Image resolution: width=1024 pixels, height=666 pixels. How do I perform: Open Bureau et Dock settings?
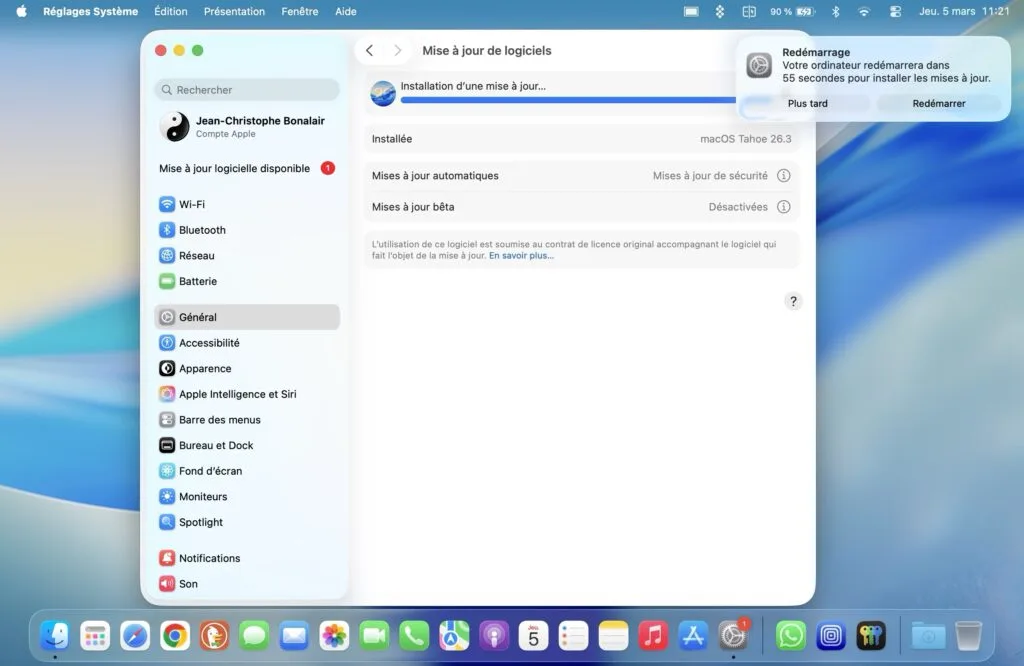tap(247, 445)
